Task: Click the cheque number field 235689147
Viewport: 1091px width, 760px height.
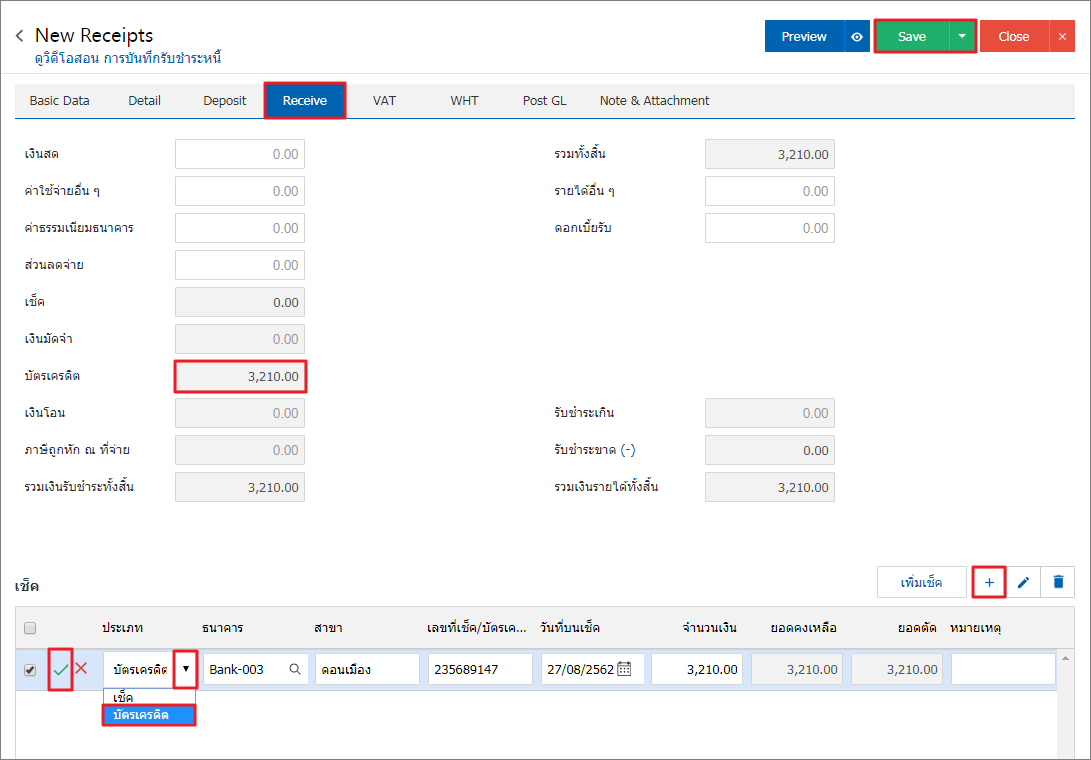Action: [480, 670]
